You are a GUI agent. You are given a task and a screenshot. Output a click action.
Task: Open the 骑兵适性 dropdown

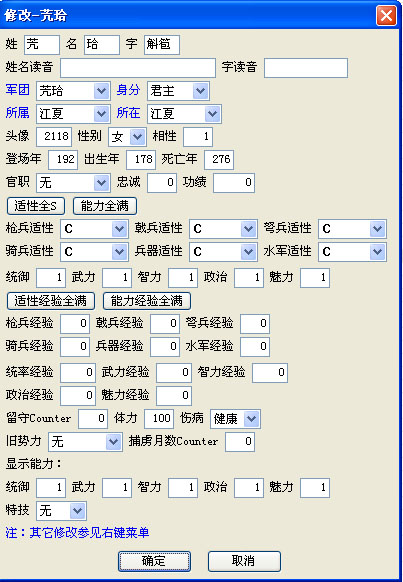tap(94, 252)
